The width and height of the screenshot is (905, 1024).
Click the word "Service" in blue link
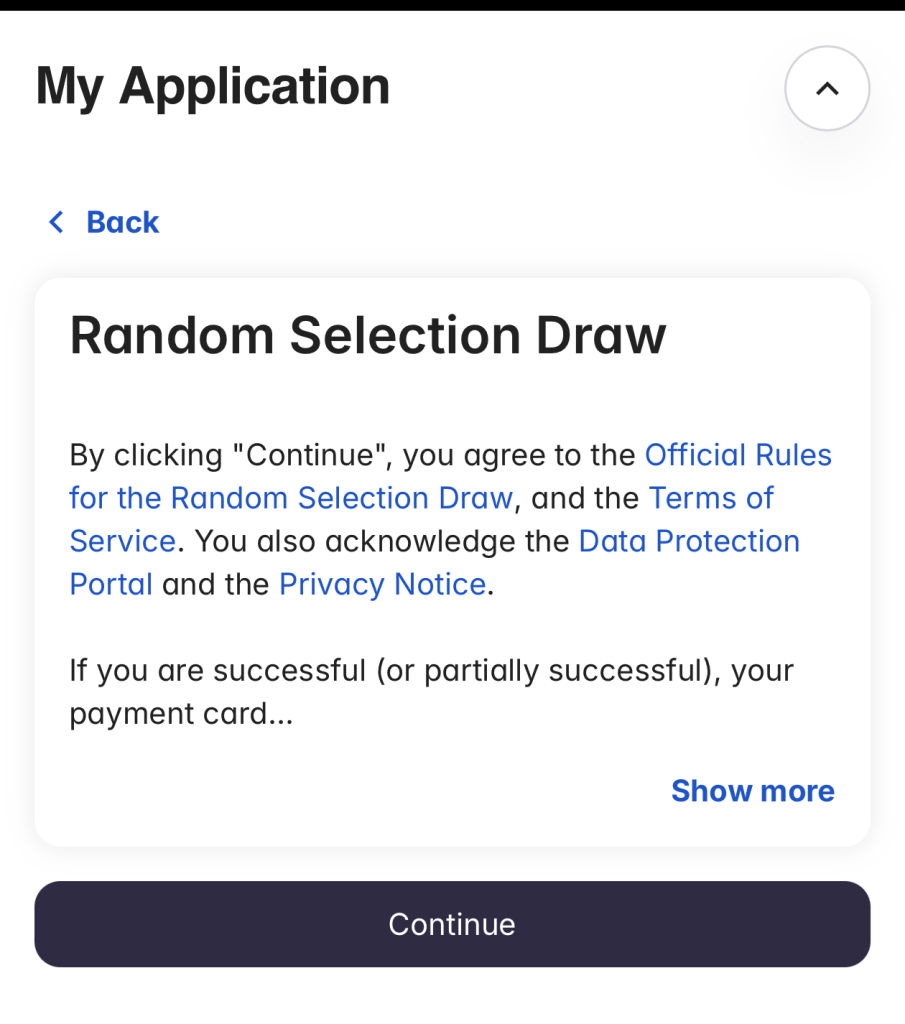(x=122, y=541)
